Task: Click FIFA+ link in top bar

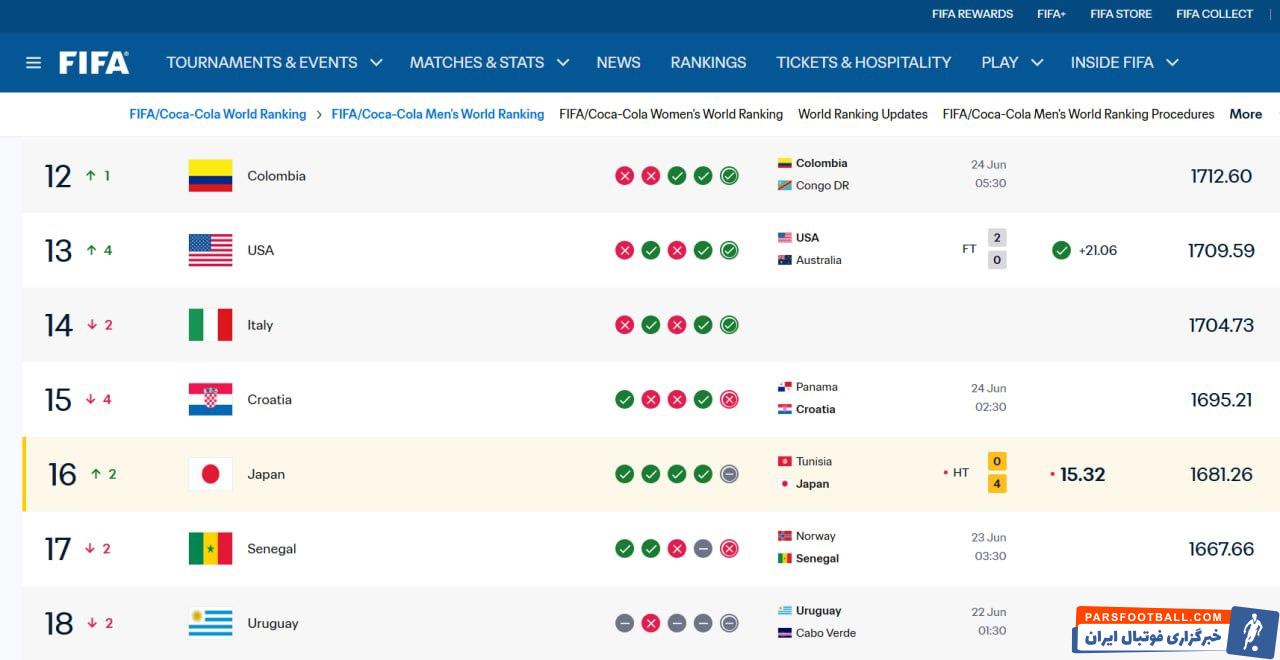Action: click(1051, 14)
